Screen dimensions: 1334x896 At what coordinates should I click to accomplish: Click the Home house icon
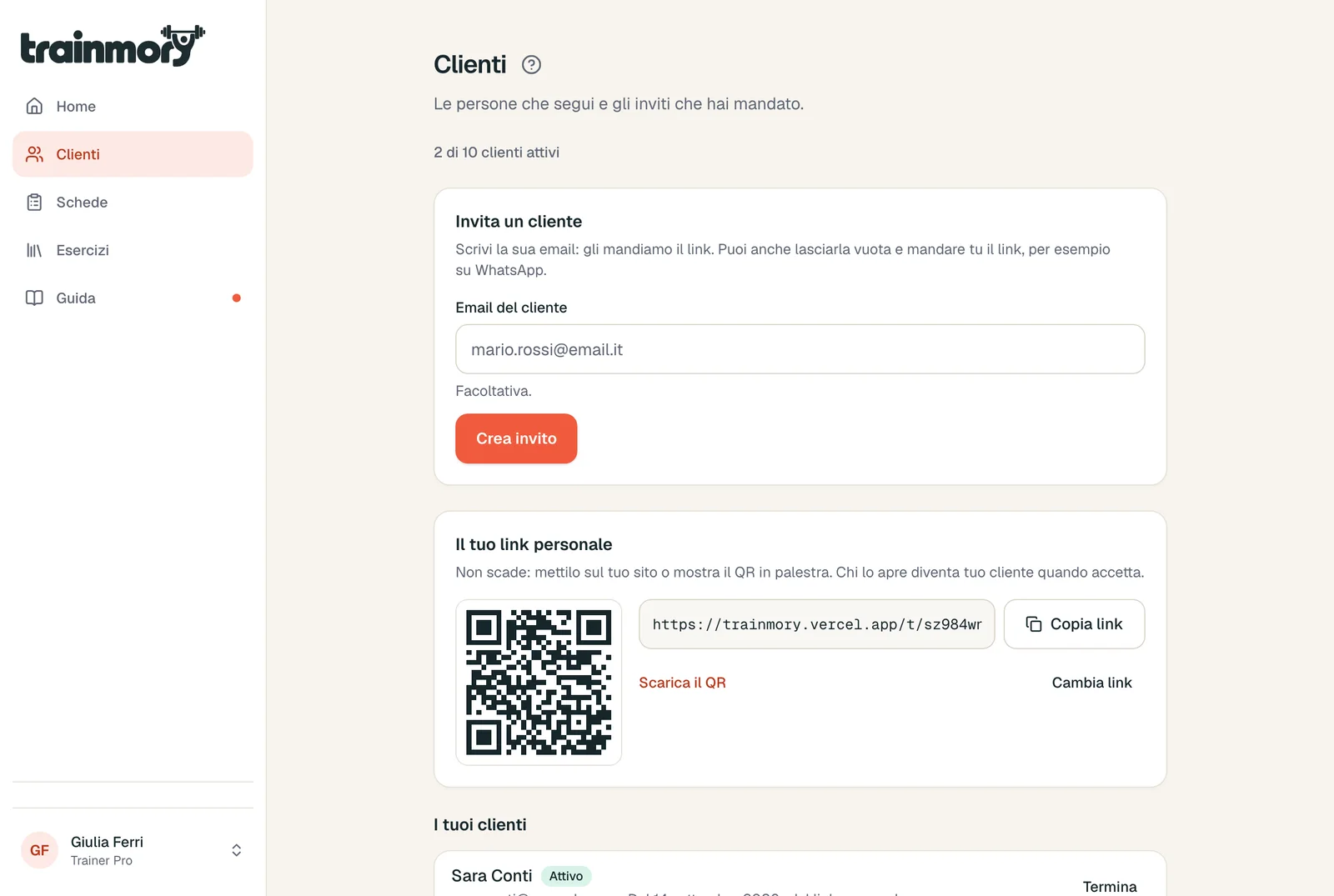coord(34,106)
